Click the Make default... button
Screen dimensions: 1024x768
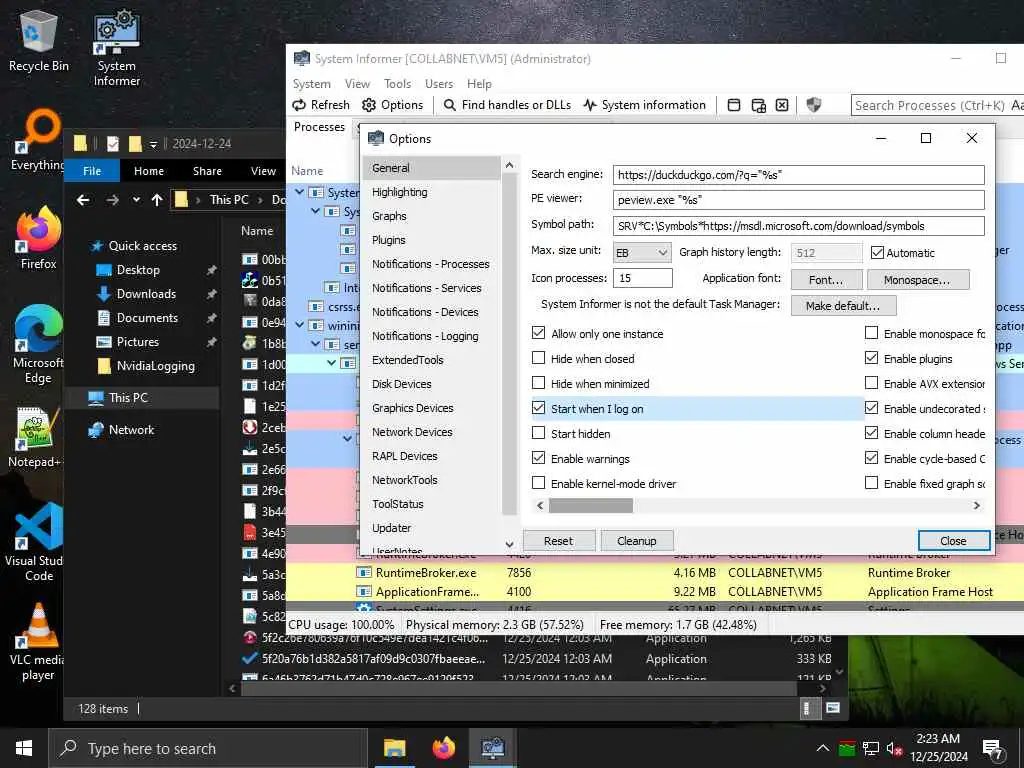pos(843,306)
